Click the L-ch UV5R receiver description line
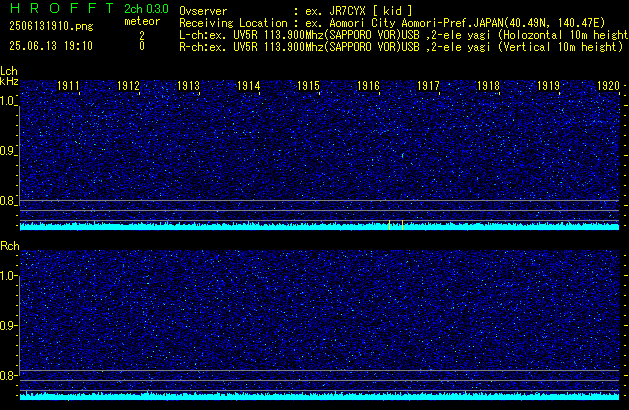Viewport: 629px width, 410px height. [x=404, y=35]
